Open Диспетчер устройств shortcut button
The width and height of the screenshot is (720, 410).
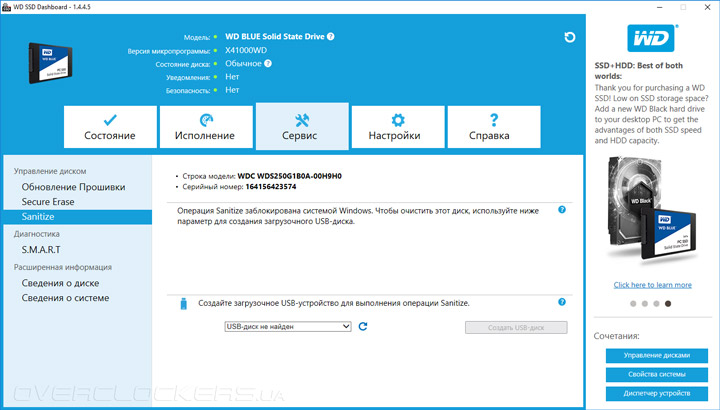[x=657, y=393]
